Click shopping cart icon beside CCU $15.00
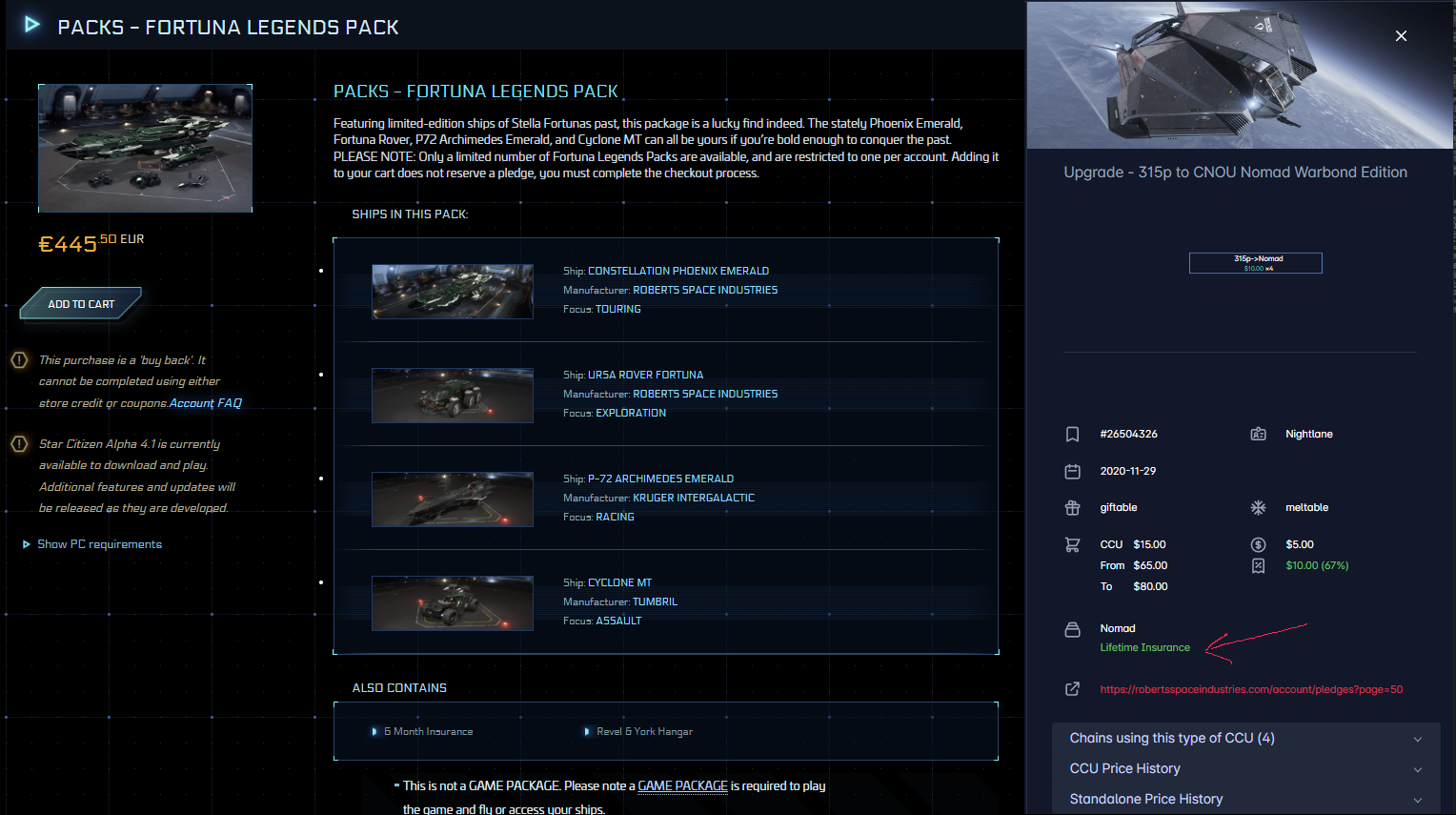 [1072, 545]
